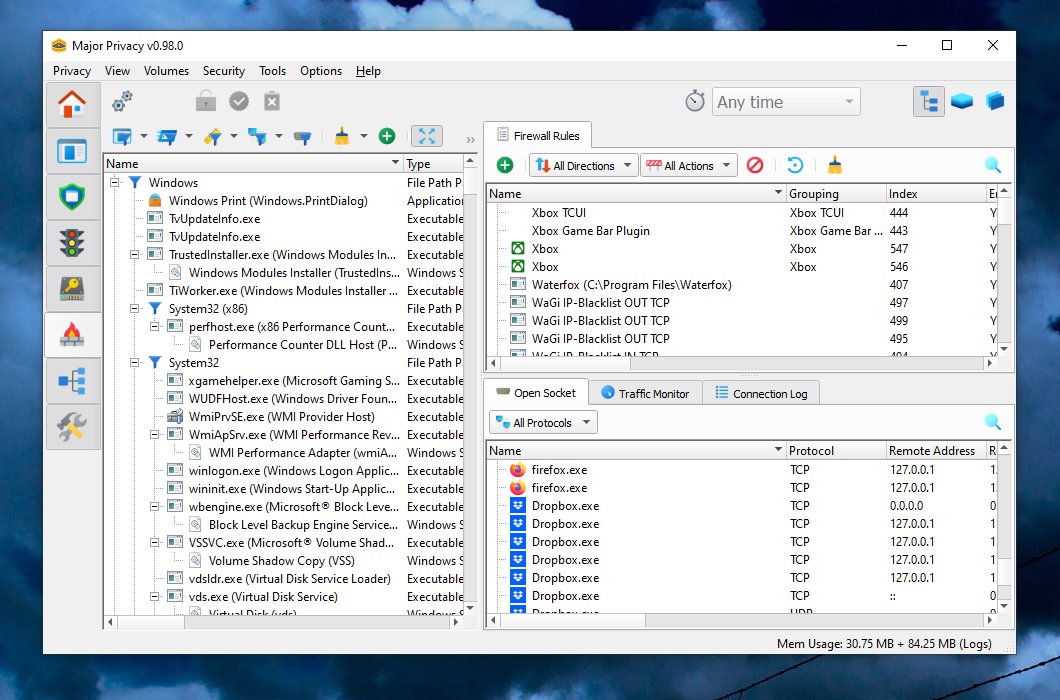Viewport: 1060px width, 700px height.
Task: Select the Open Socket tab
Action: tap(536, 392)
